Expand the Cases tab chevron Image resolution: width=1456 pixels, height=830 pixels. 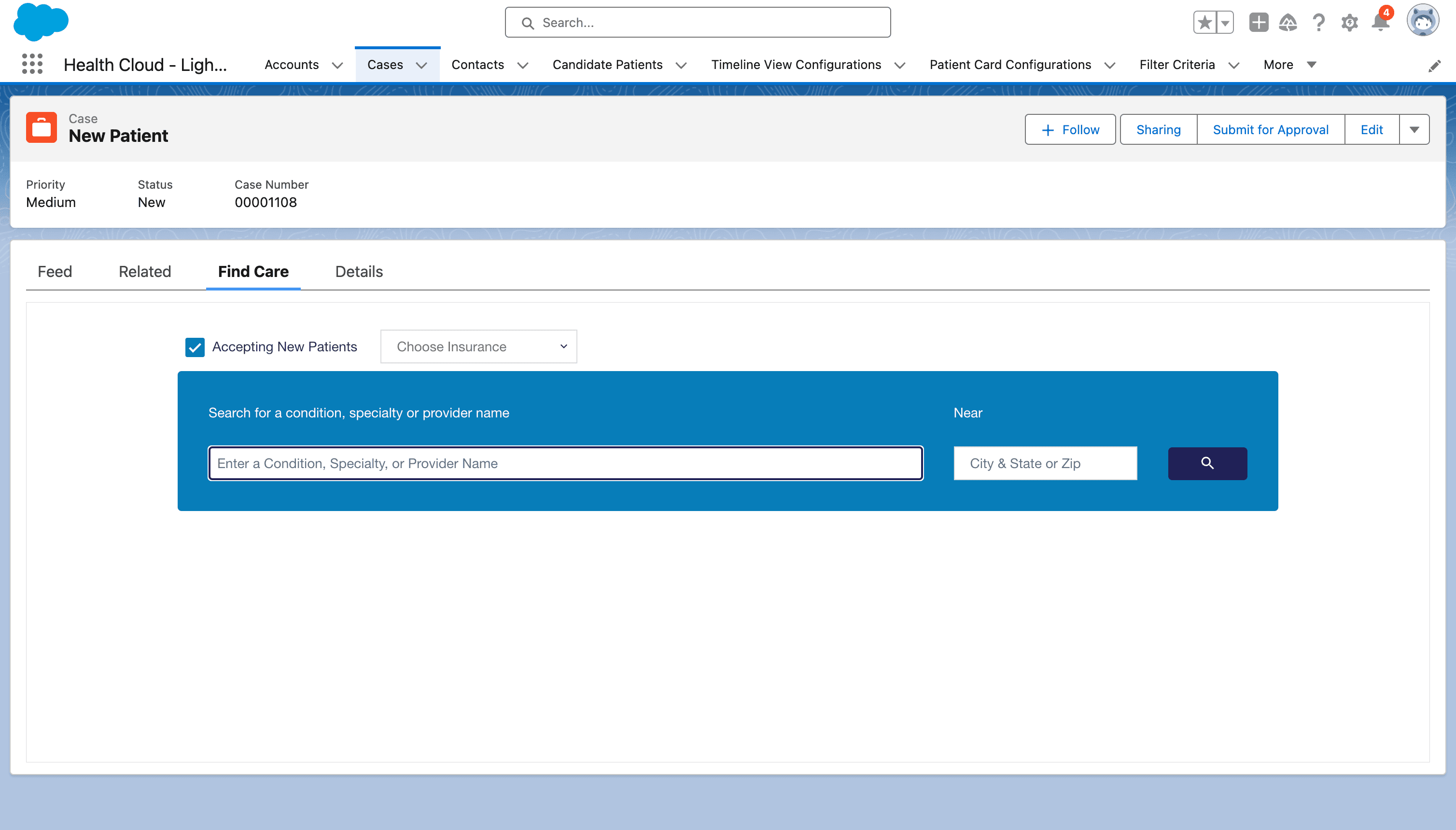click(x=421, y=66)
